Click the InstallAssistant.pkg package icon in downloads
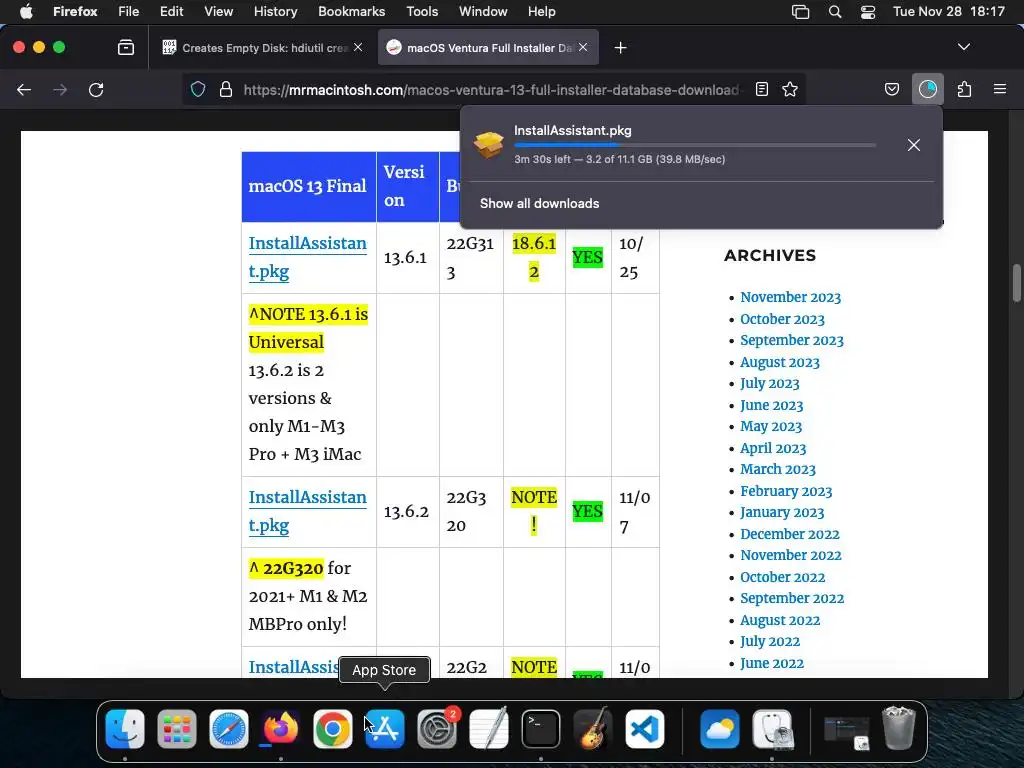 coord(488,145)
